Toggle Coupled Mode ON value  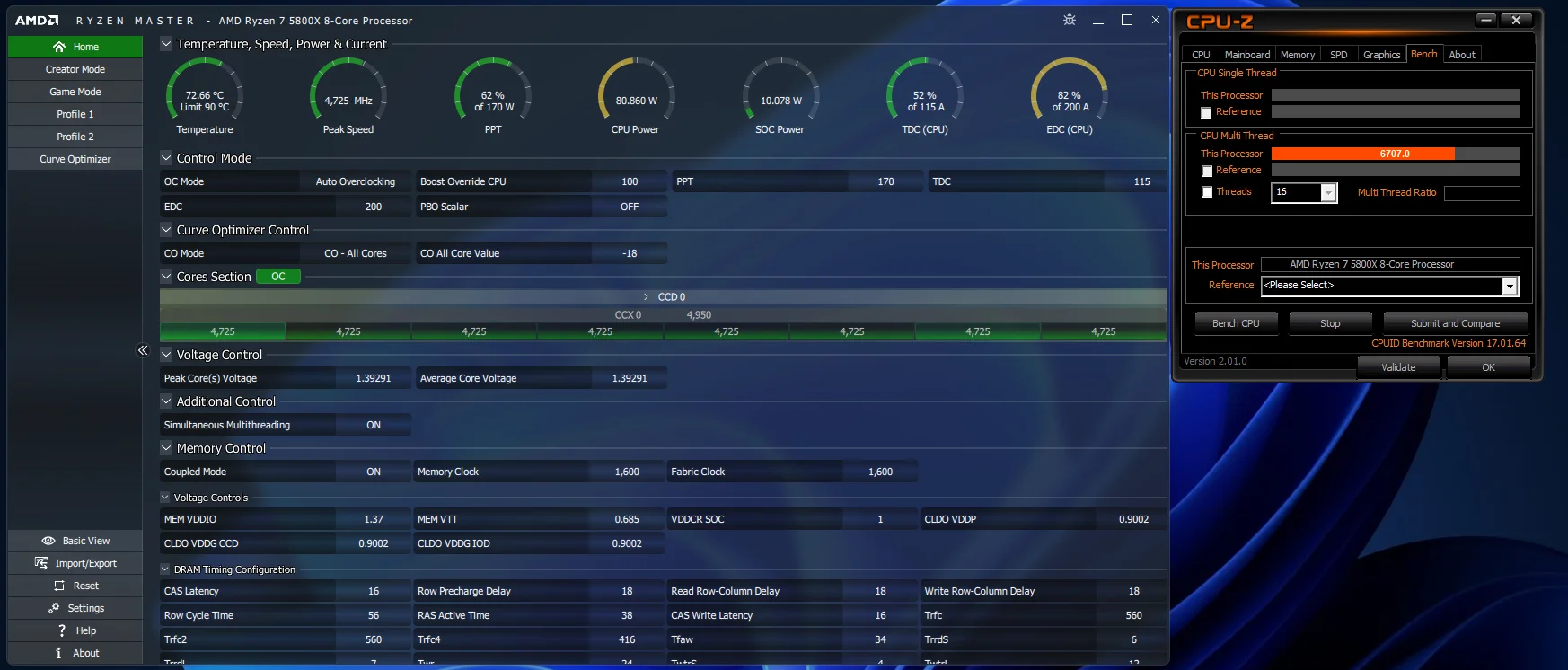pyautogui.click(x=374, y=472)
